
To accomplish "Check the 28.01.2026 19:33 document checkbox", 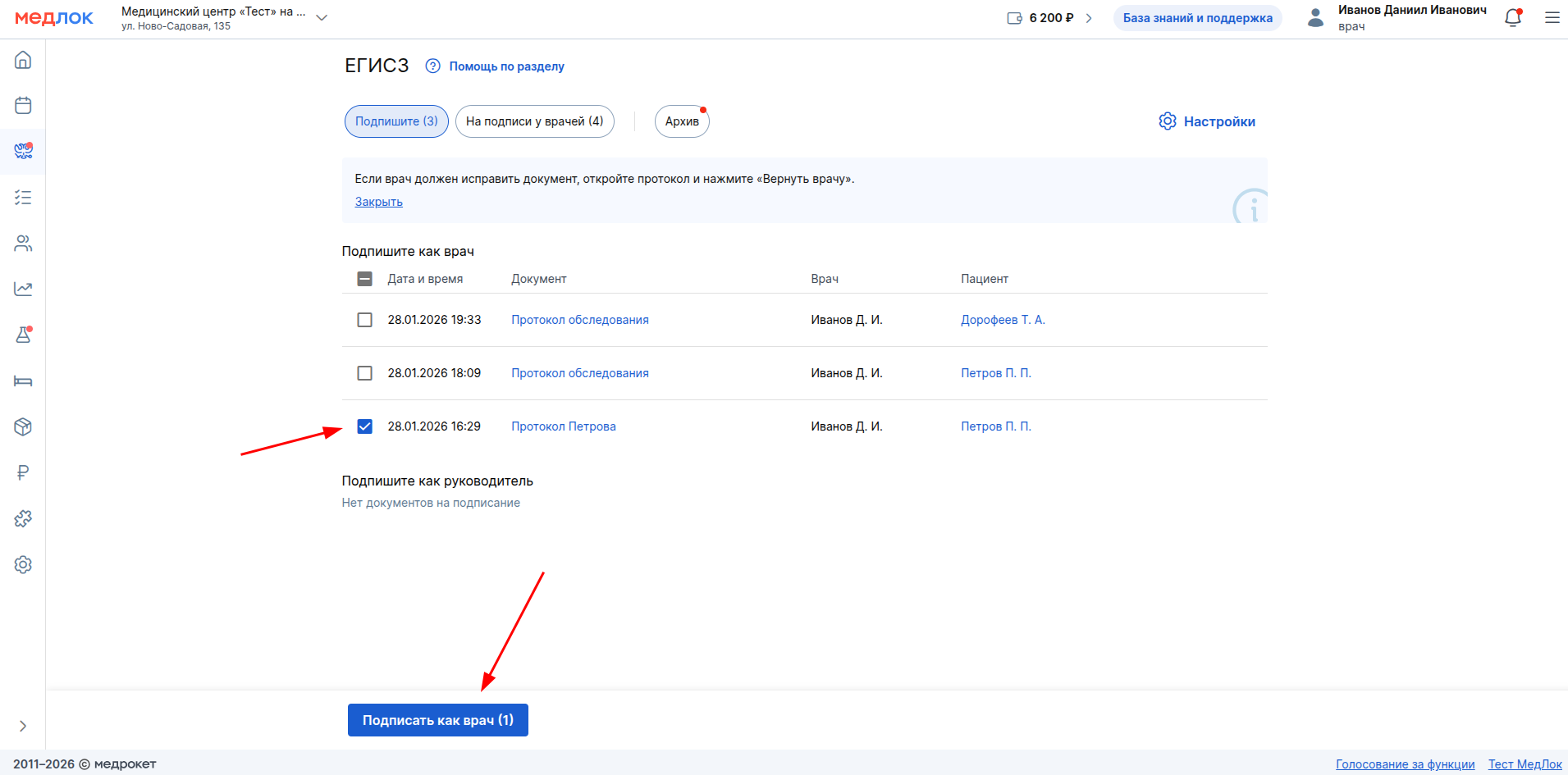I will [365, 320].
